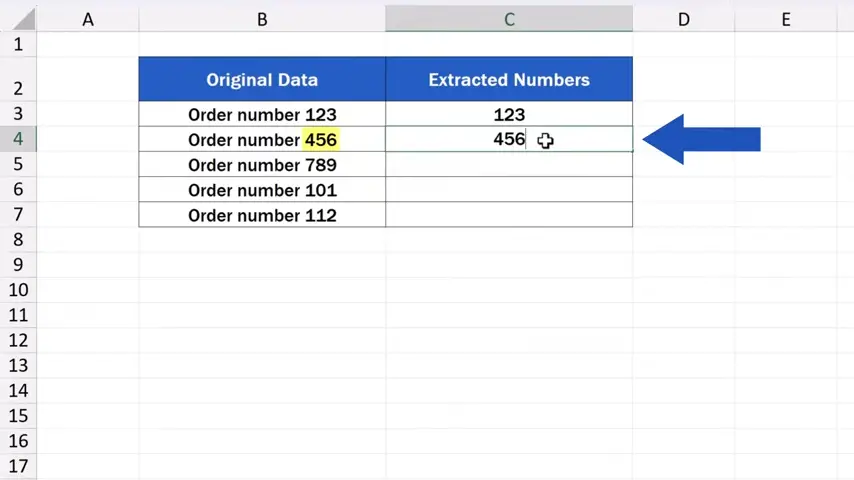Select the cell 'Order number 456'
Image resolution: width=854 pixels, height=480 pixels.
tap(262, 140)
